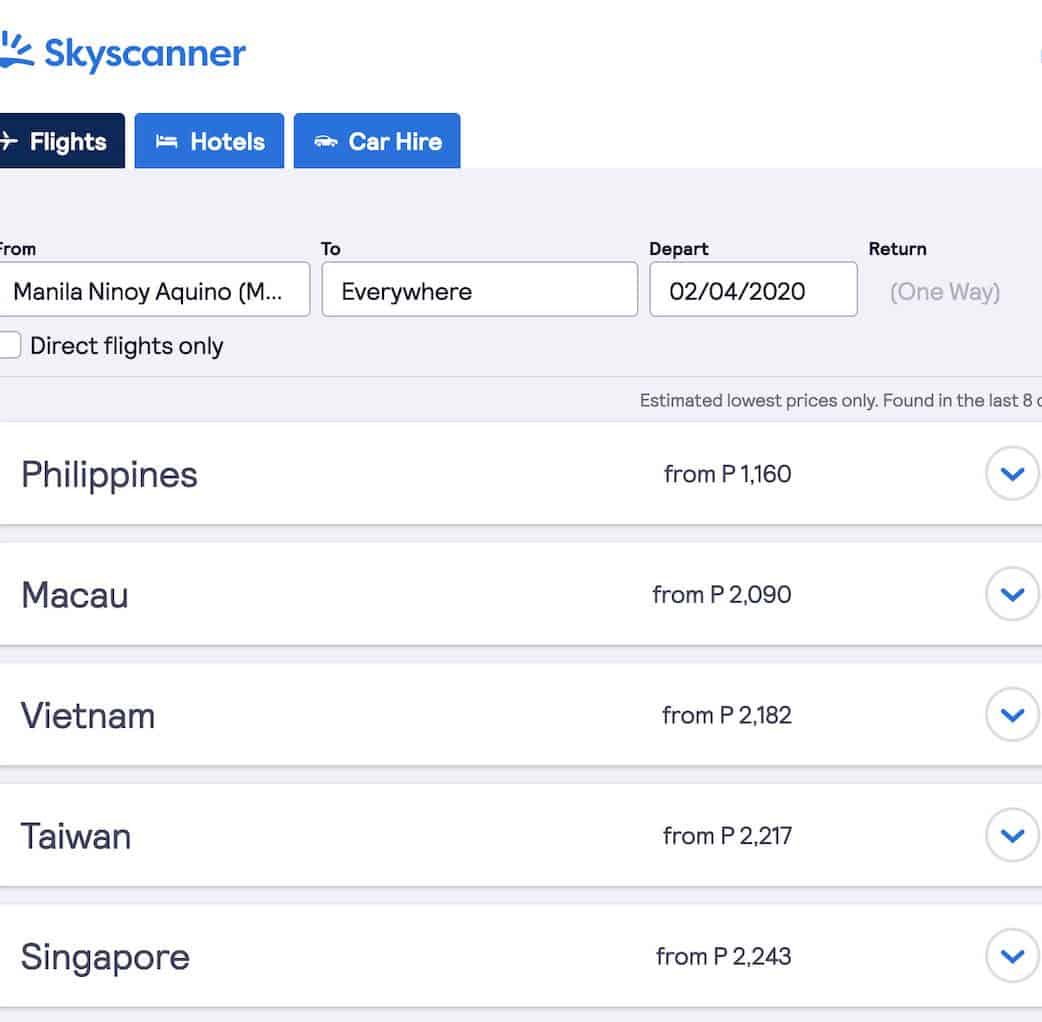
Task: Select the Macau destination name
Action: (x=75, y=595)
